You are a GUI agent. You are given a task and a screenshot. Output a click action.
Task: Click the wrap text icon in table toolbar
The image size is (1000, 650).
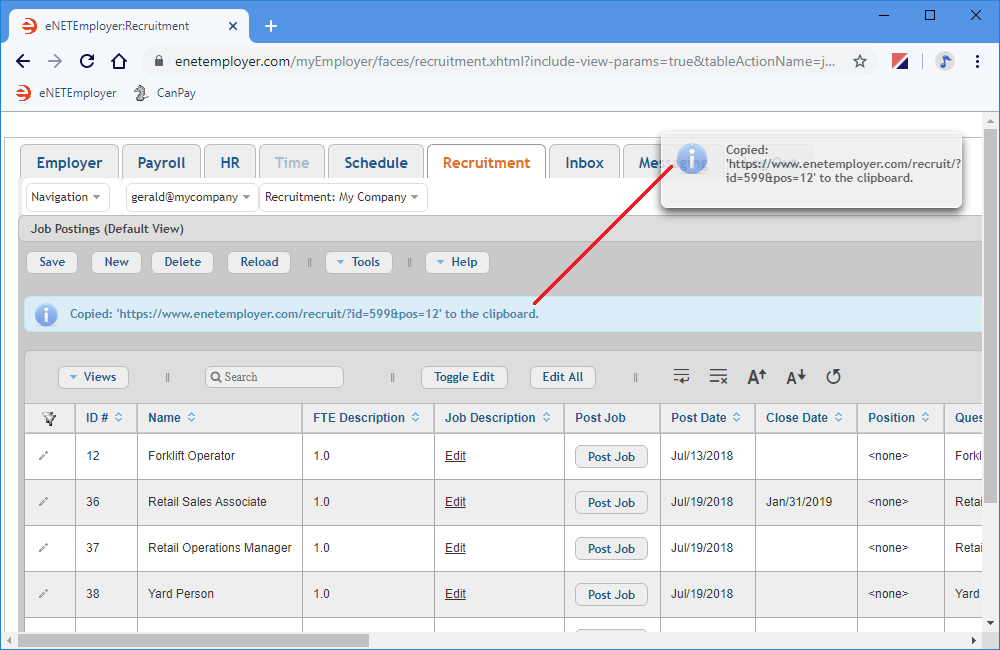tap(681, 377)
